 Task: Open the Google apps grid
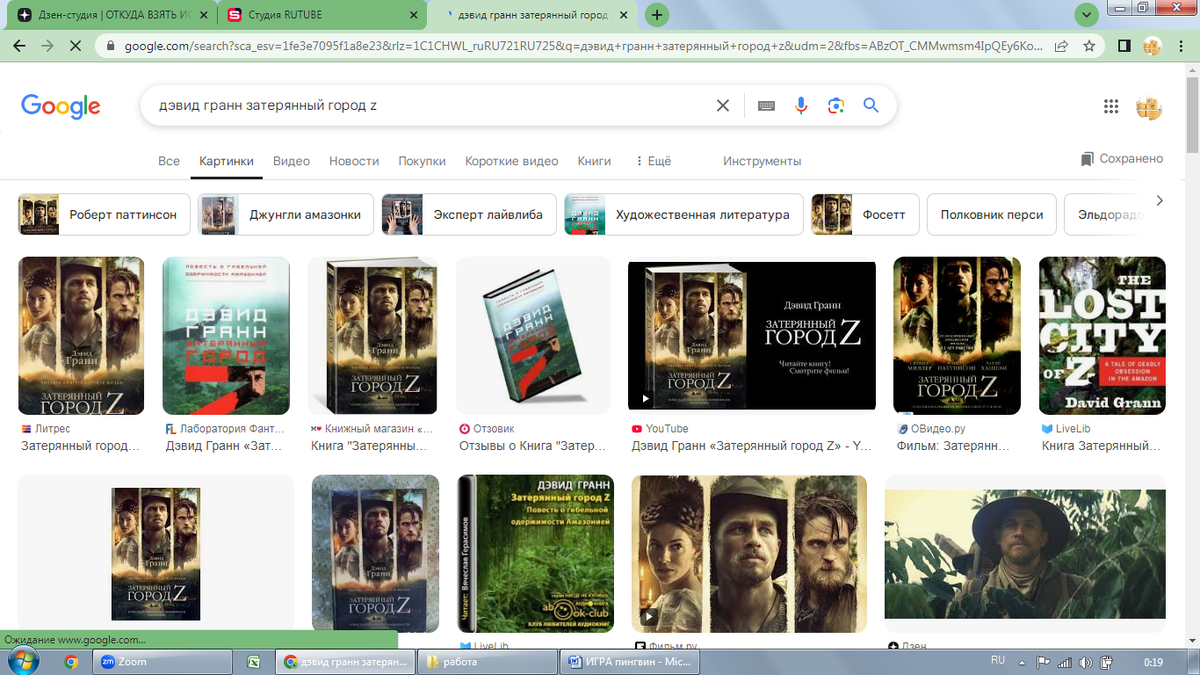click(x=1111, y=107)
